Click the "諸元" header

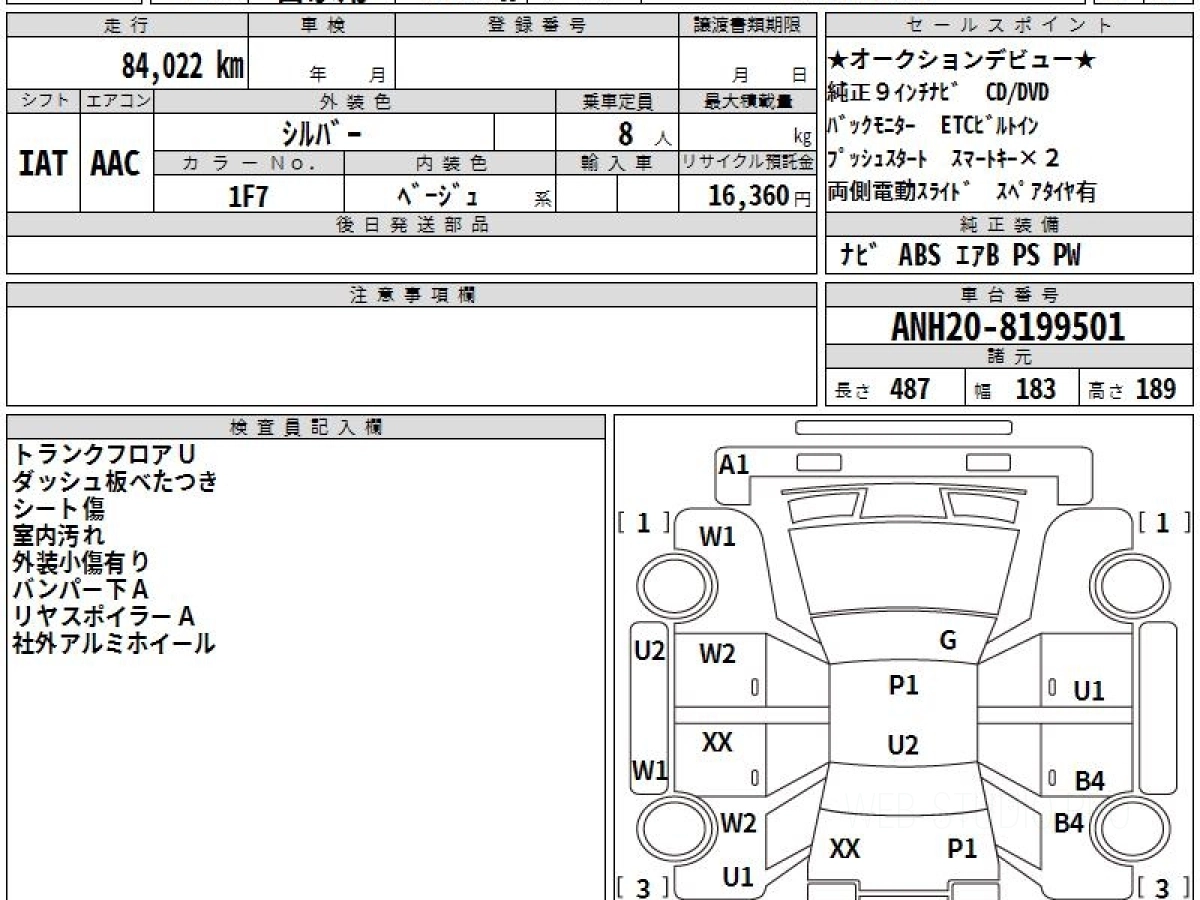[x=1009, y=357]
